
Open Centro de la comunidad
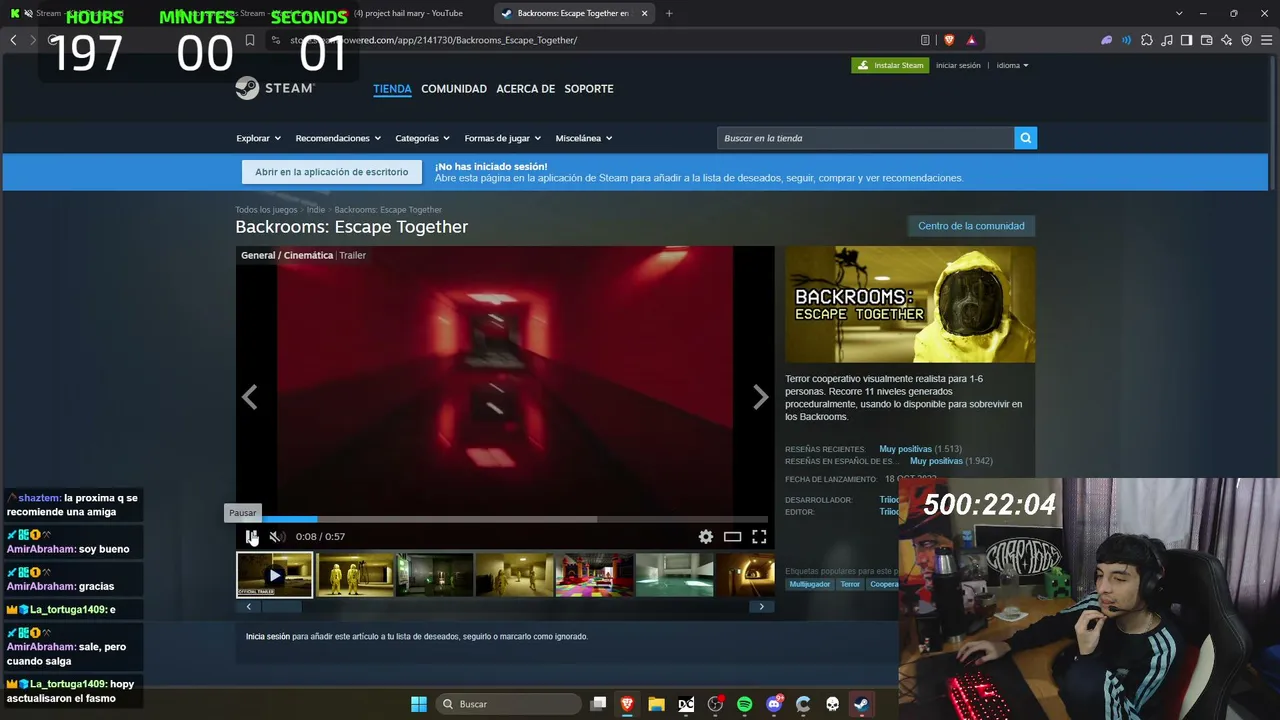click(971, 226)
